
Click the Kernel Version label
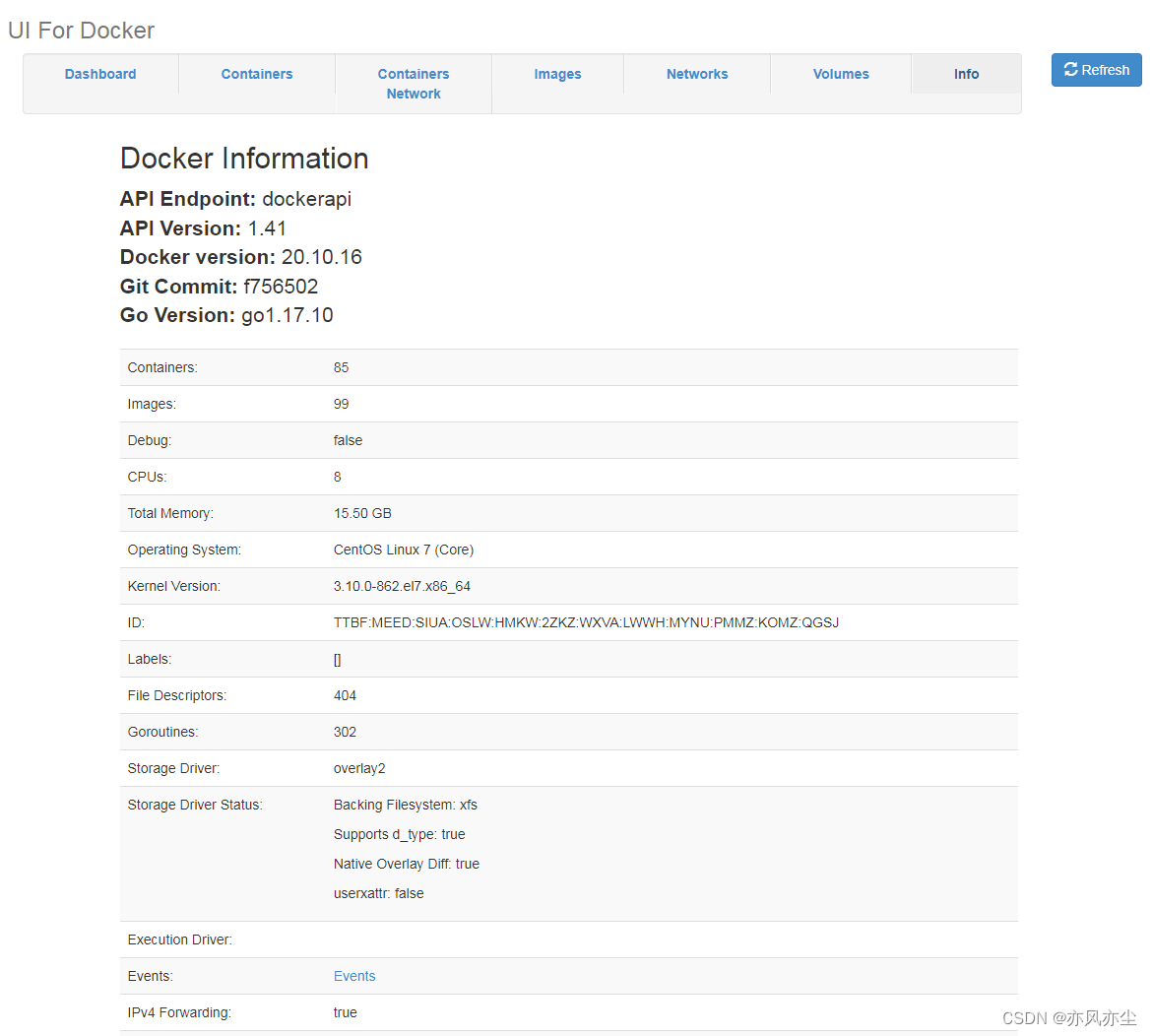174,586
